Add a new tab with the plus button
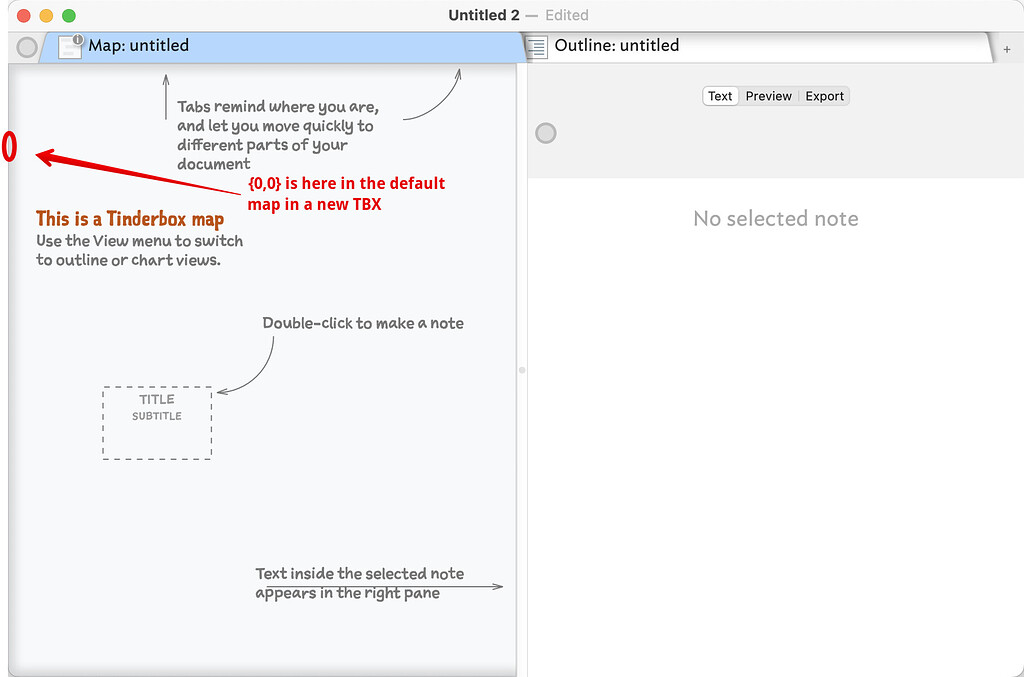Image resolution: width=1024 pixels, height=677 pixels. pos(1006,48)
